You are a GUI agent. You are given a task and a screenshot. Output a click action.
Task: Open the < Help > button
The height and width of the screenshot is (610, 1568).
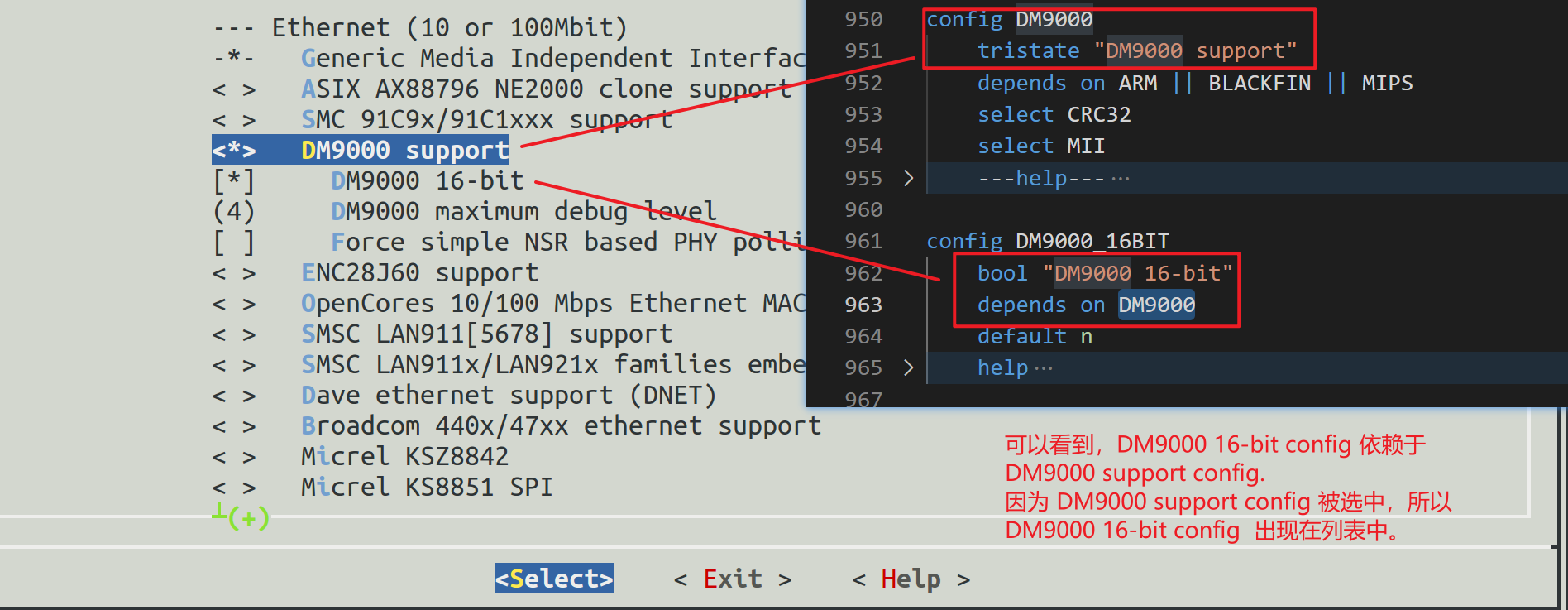coord(911,579)
